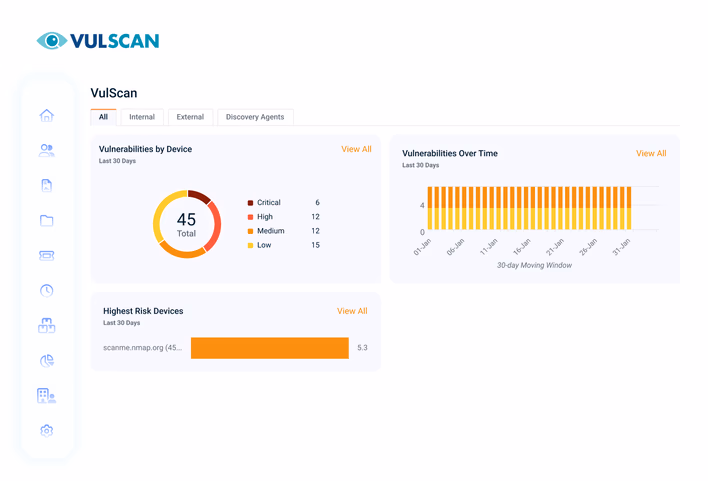
Task: View All in Vulnerabilities Over Time
Action: click(651, 154)
